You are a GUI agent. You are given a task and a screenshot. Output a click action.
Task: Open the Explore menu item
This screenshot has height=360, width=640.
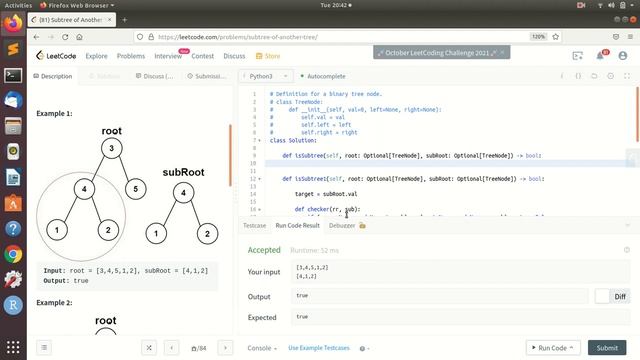[96, 56]
